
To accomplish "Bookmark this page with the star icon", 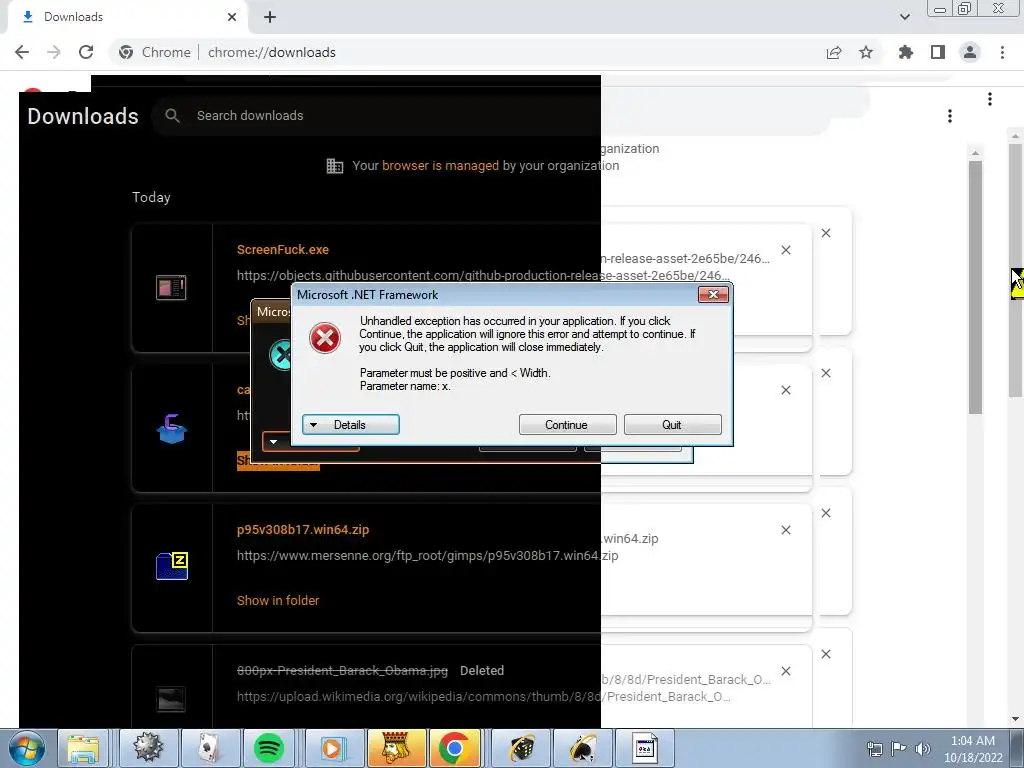I will coord(866,52).
